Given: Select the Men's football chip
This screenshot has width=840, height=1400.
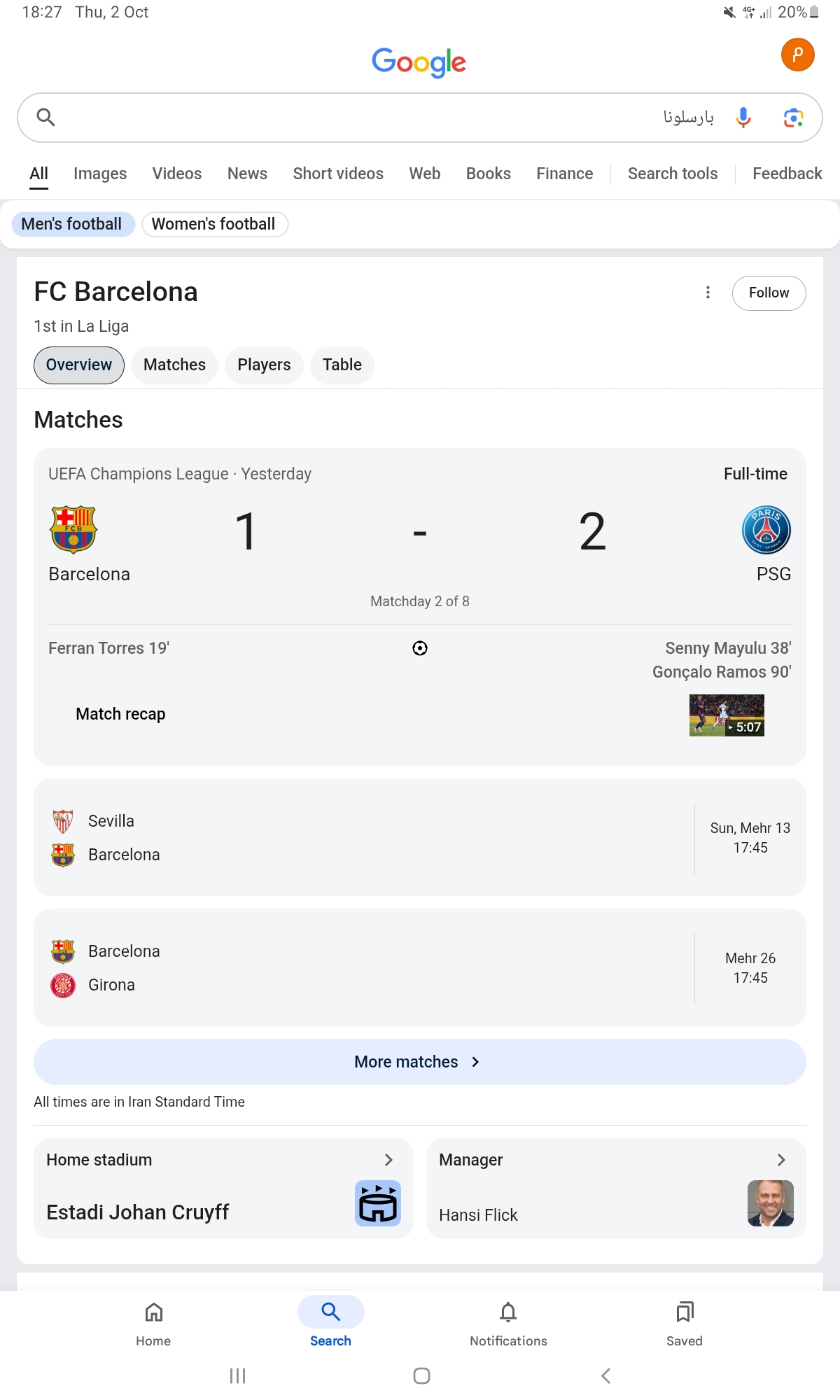Looking at the screenshot, I should pos(72,224).
